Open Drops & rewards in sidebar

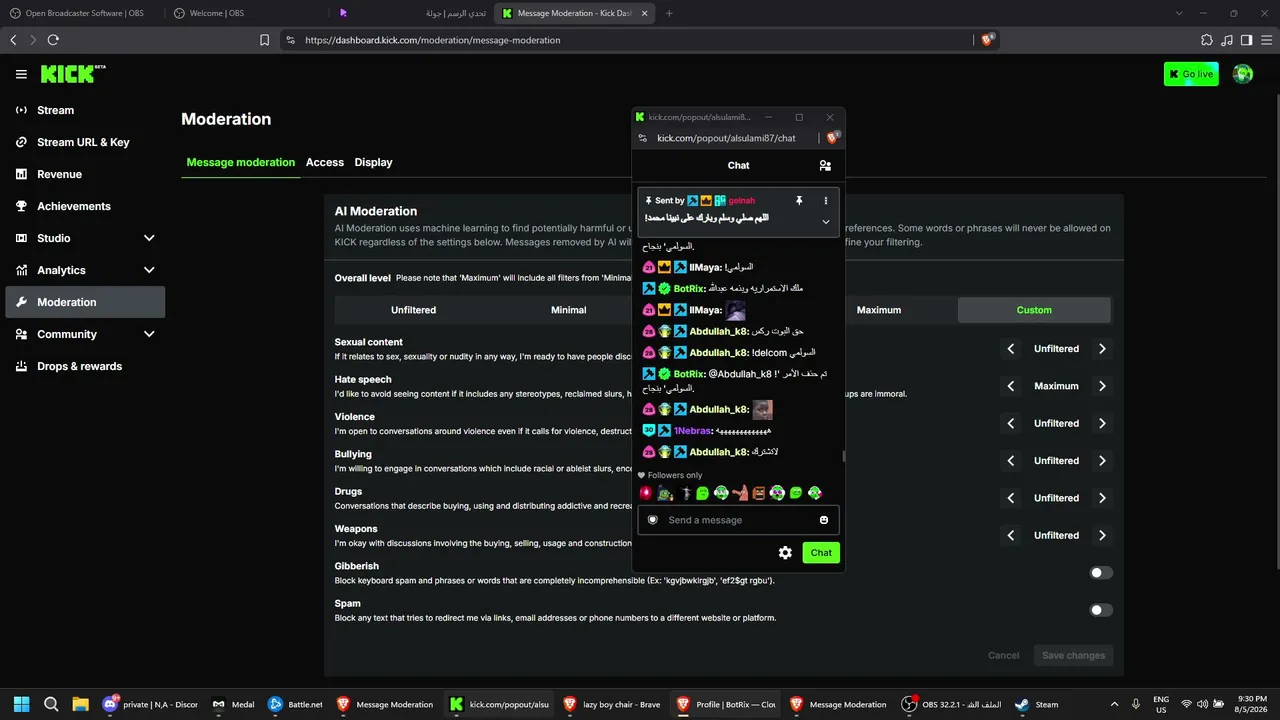tap(85, 366)
